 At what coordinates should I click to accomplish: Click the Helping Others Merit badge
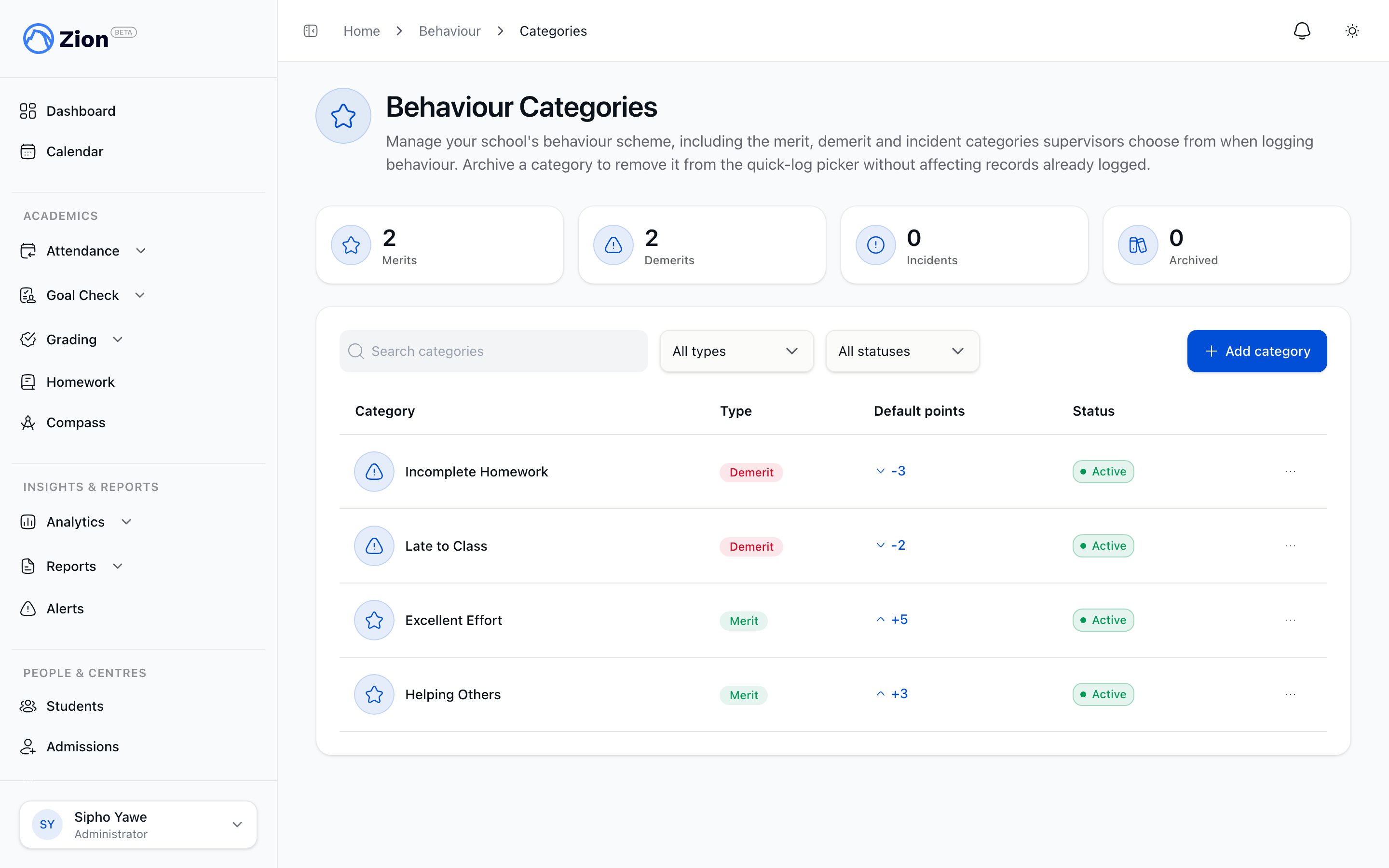coord(743,695)
